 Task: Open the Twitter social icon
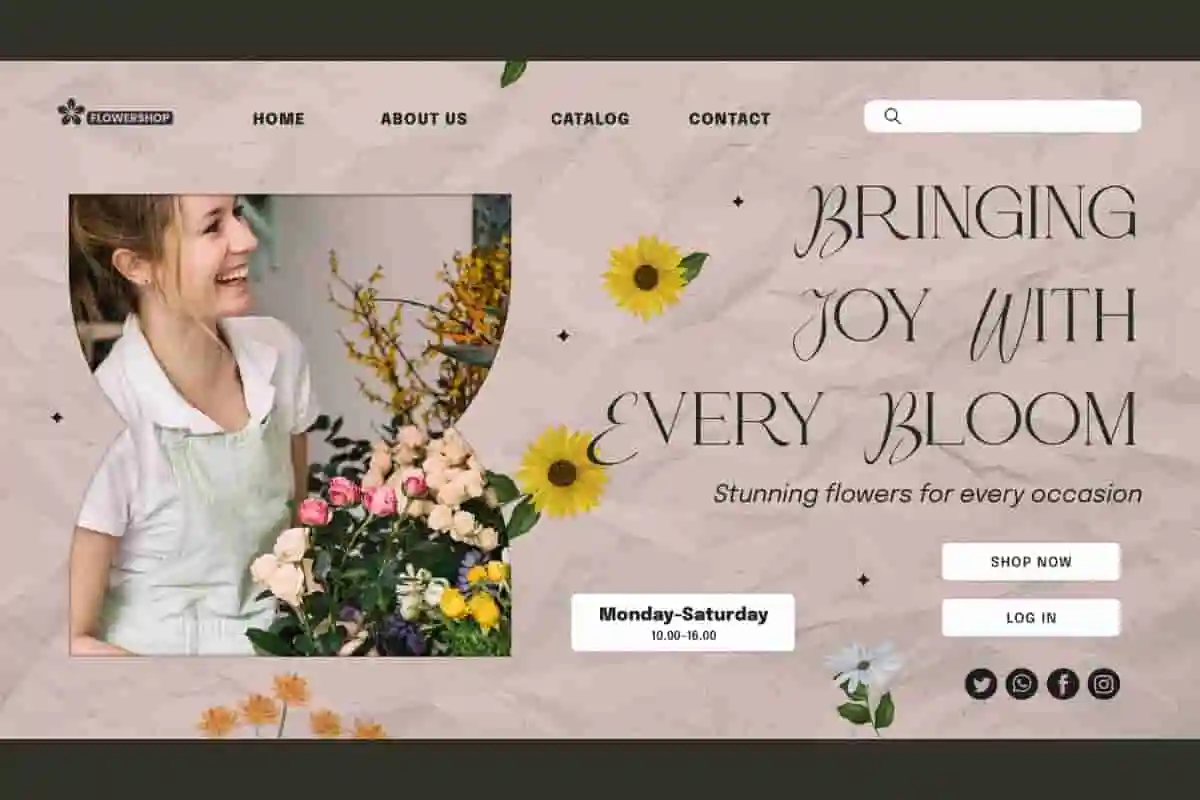[x=980, y=684]
